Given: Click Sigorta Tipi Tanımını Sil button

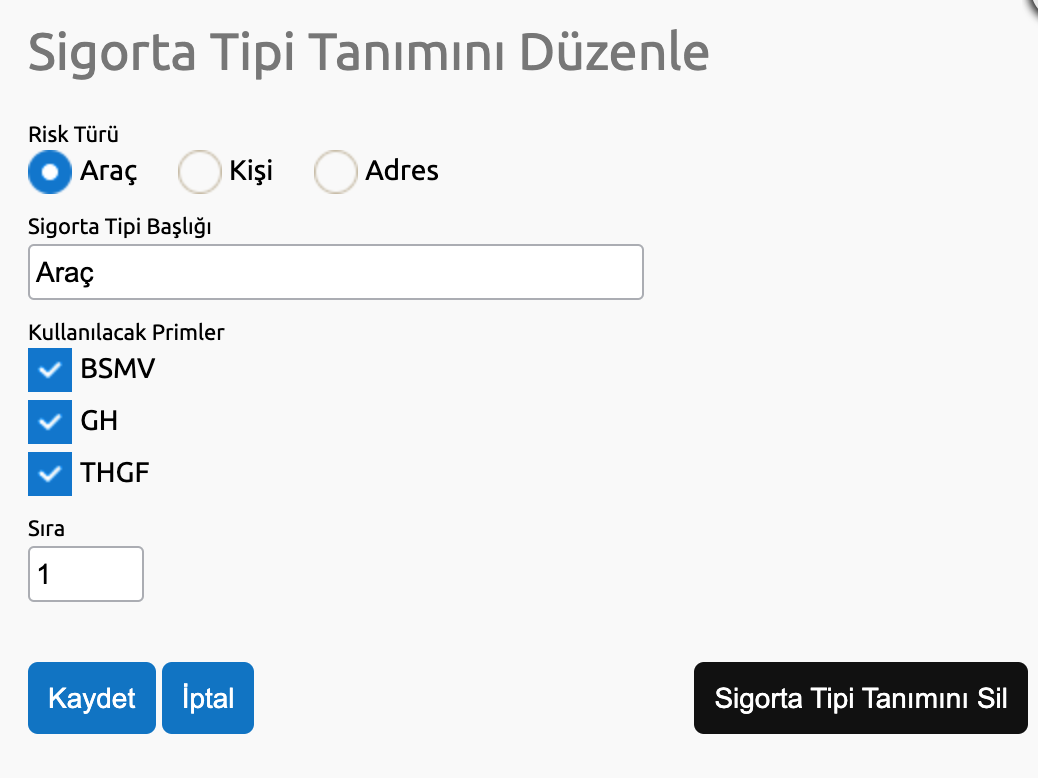Looking at the screenshot, I should click(x=860, y=698).
